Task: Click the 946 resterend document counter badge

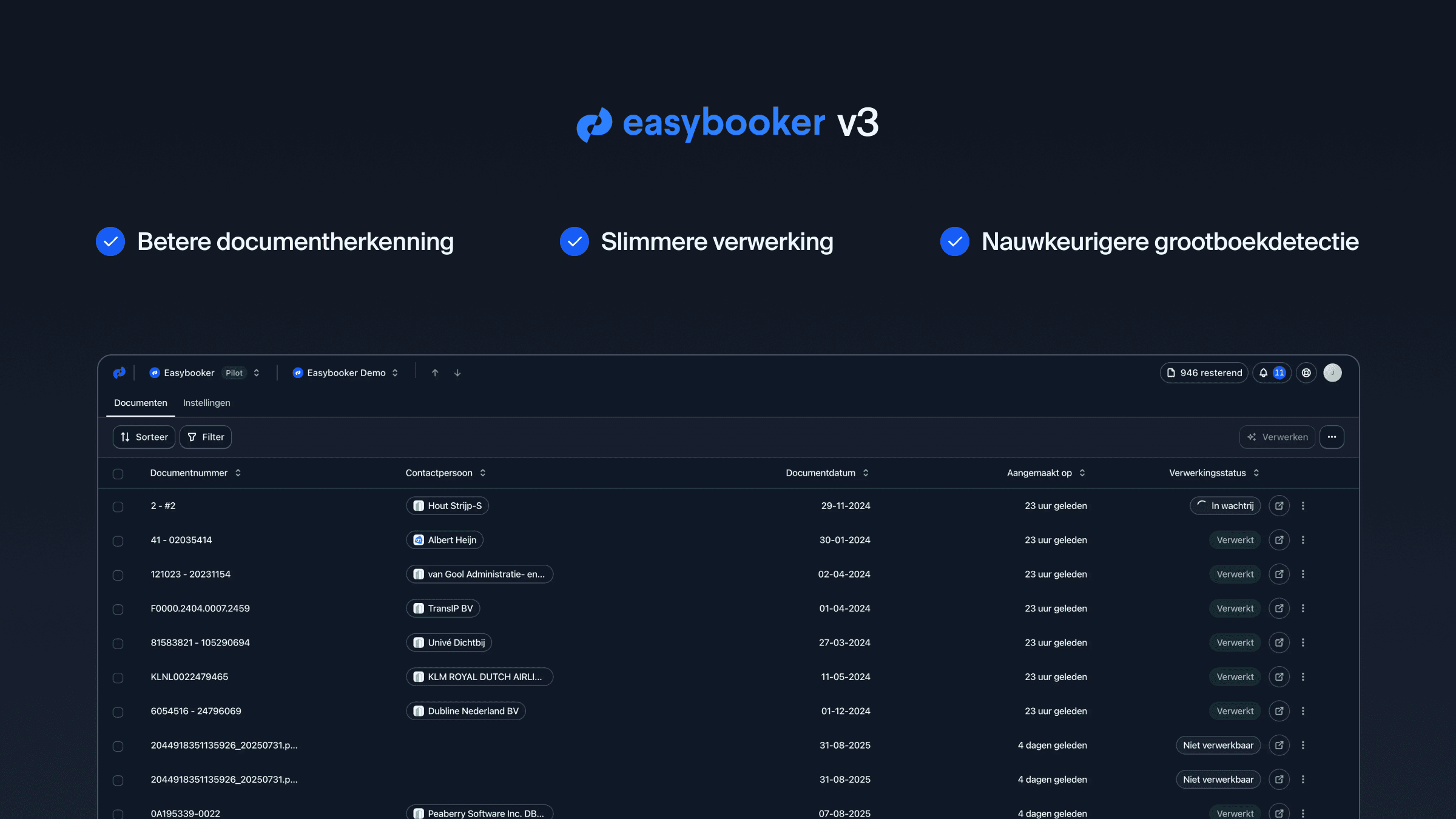Action: [1204, 372]
